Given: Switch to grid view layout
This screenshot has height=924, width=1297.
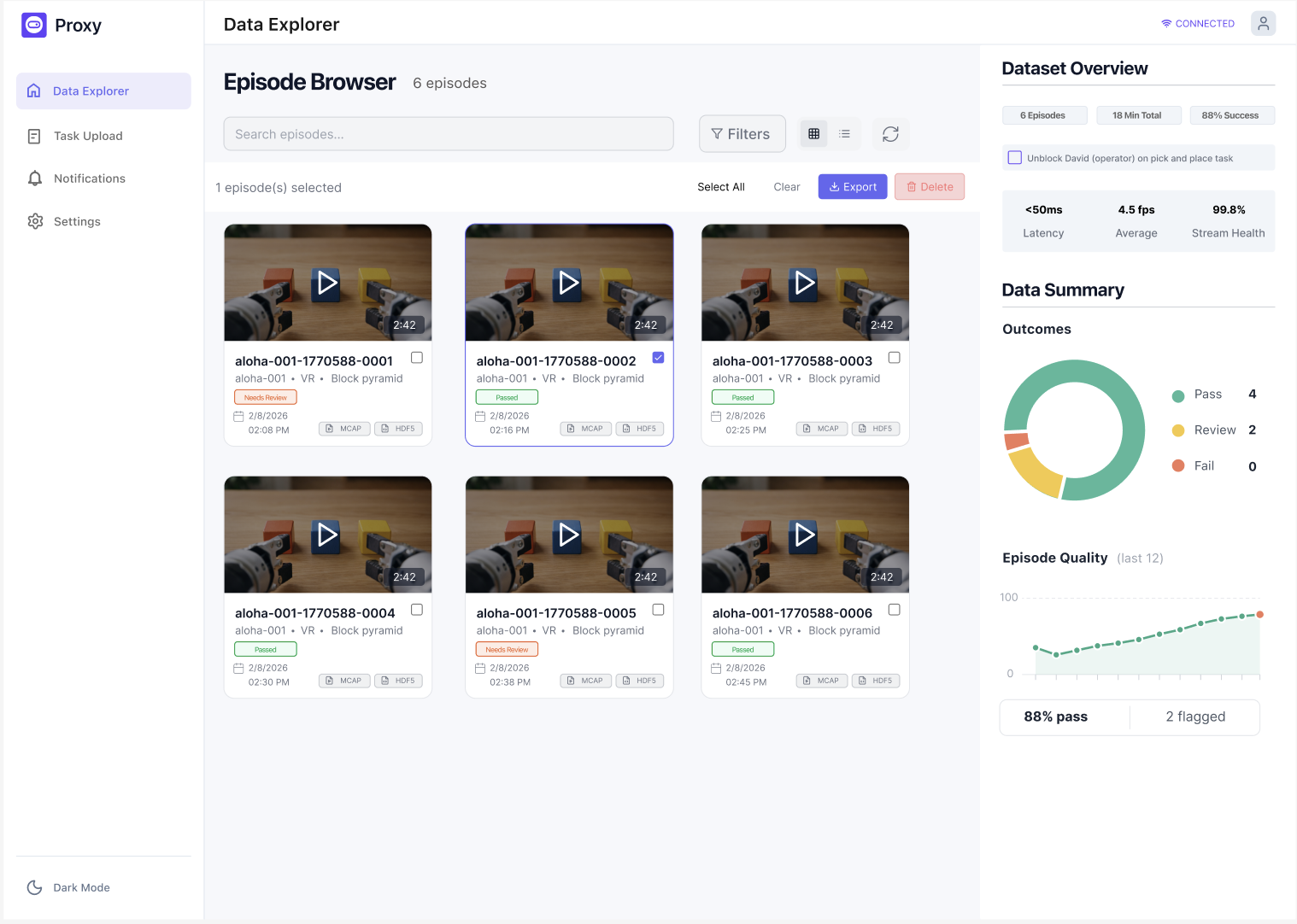Looking at the screenshot, I should coord(813,134).
